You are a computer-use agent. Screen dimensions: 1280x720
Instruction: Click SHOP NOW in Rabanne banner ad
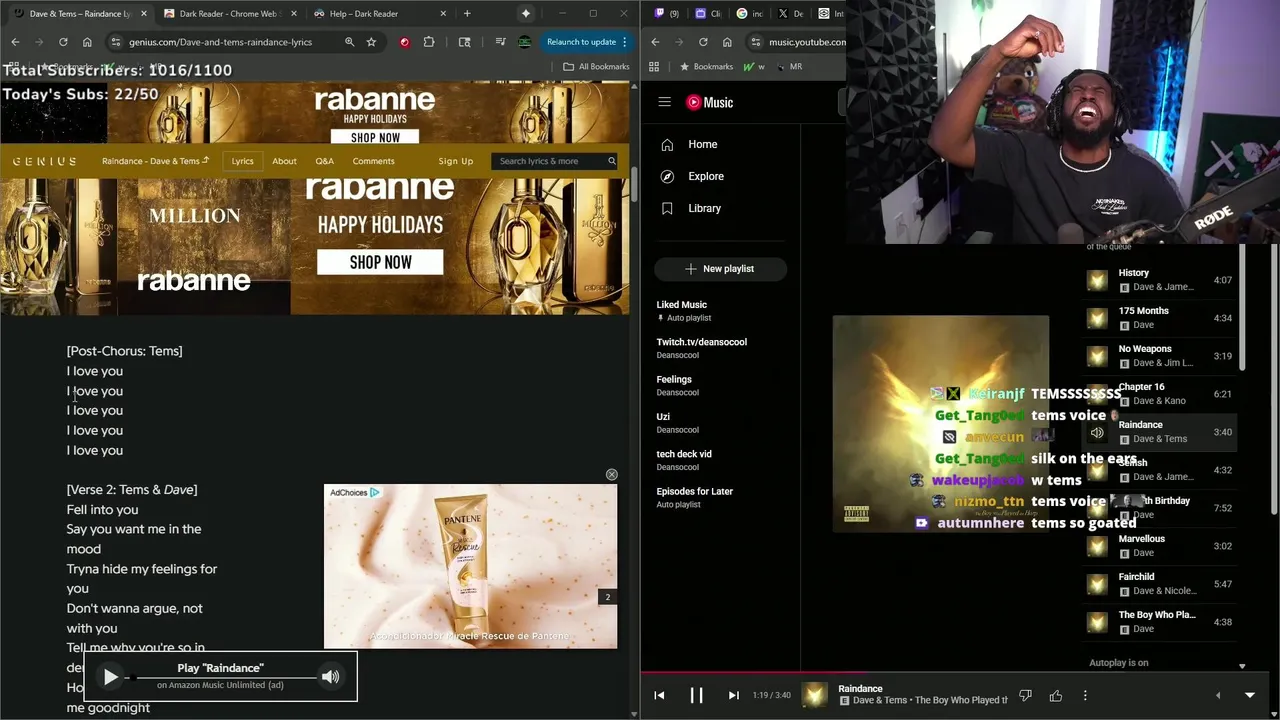pyautogui.click(x=380, y=262)
